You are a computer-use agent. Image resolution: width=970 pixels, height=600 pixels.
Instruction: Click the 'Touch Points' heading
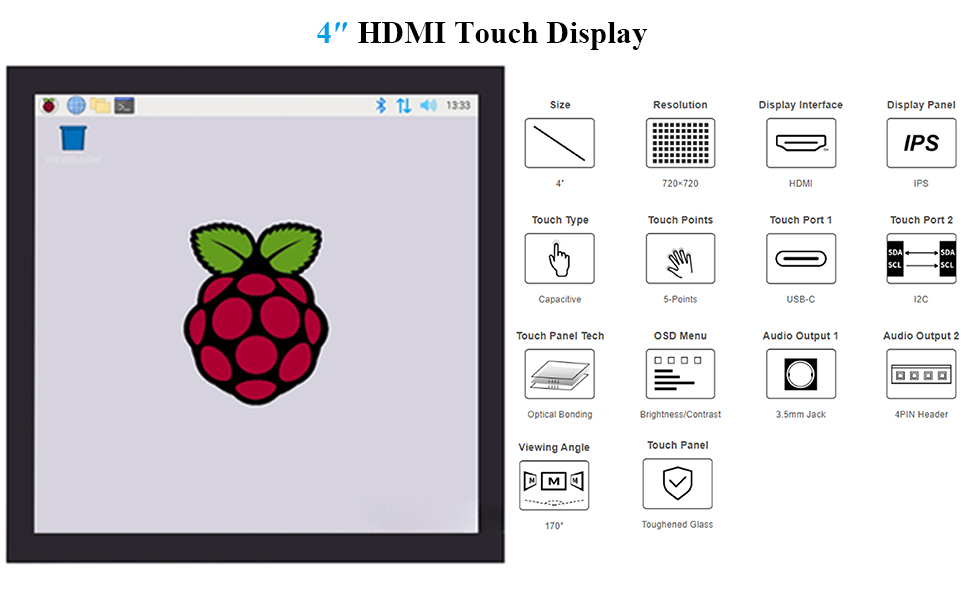tap(680, 220)
